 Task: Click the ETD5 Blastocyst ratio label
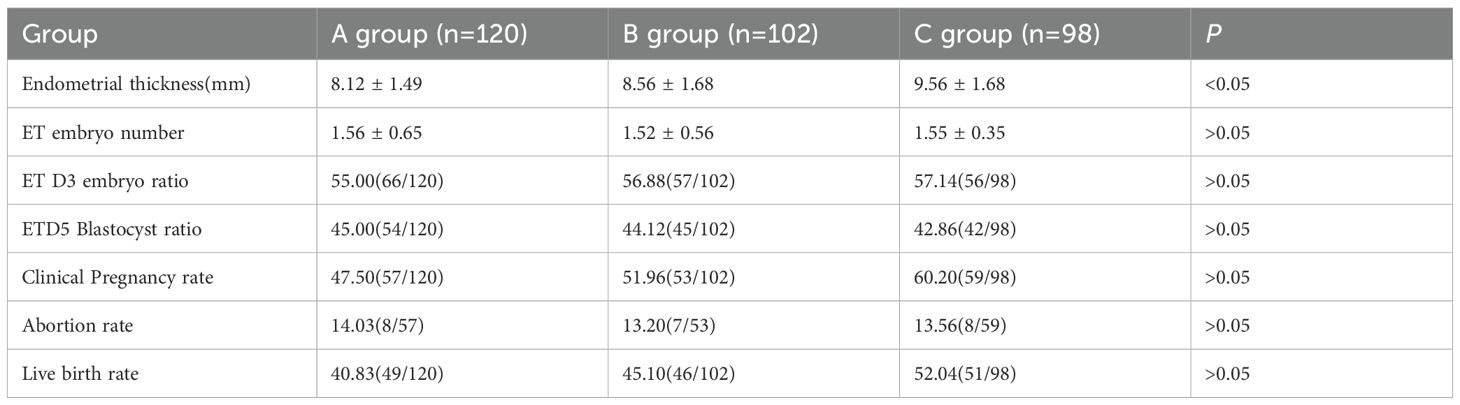(x=111, y=229)
